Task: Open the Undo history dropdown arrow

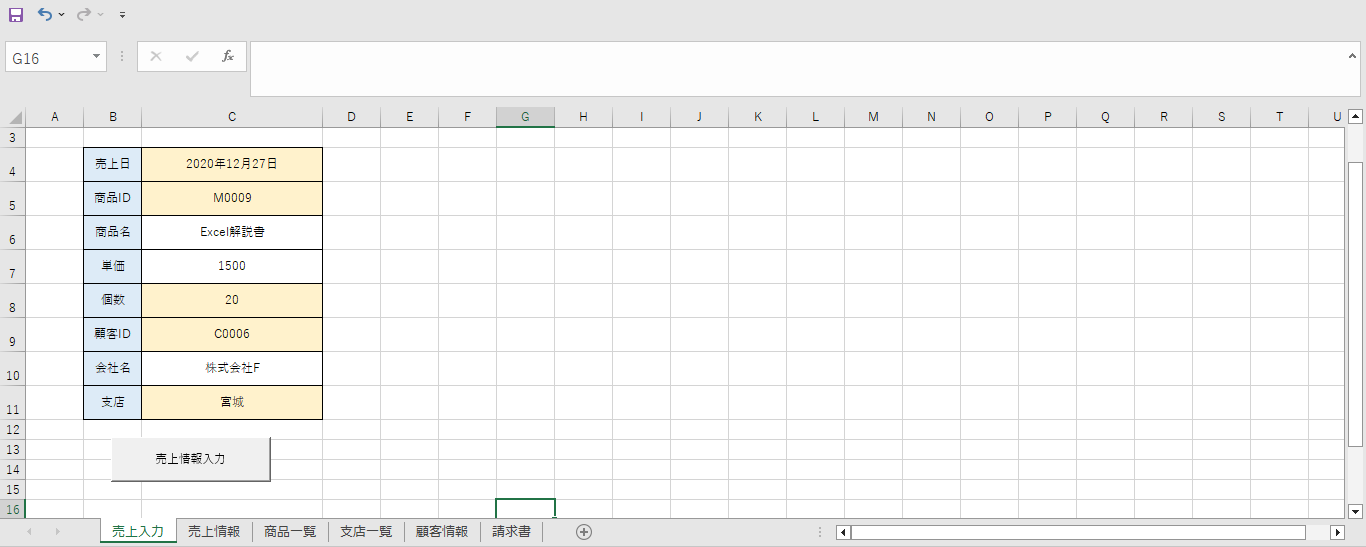Action: (x=62, y=15)
